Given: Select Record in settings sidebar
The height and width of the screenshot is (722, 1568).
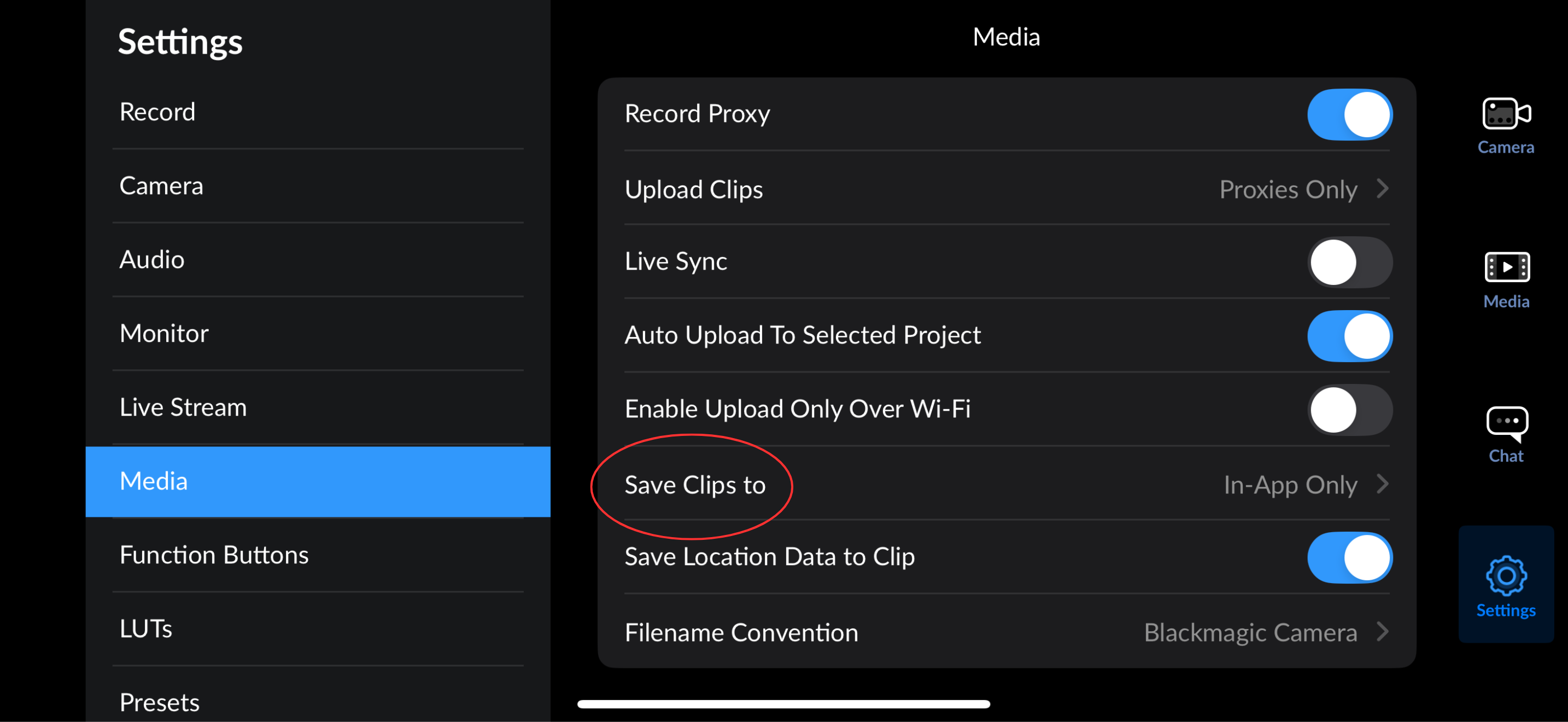Looking at the screenshot, I should pos(157,112).
